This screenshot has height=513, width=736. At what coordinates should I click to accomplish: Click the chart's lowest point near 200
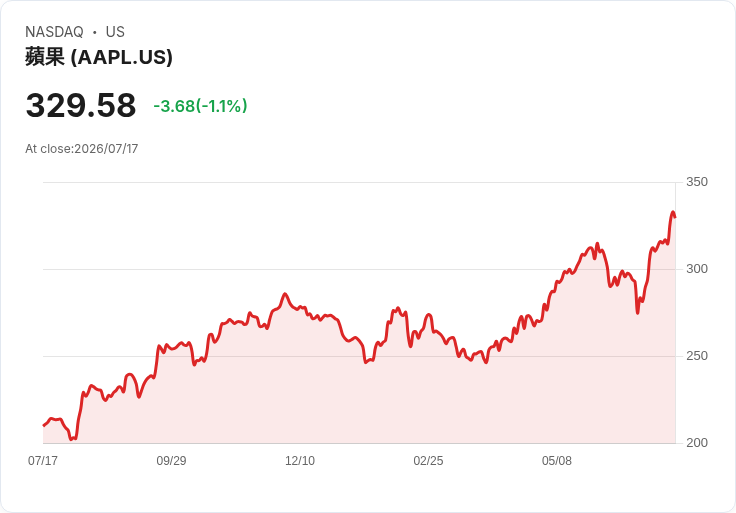(x=72, y=439)
